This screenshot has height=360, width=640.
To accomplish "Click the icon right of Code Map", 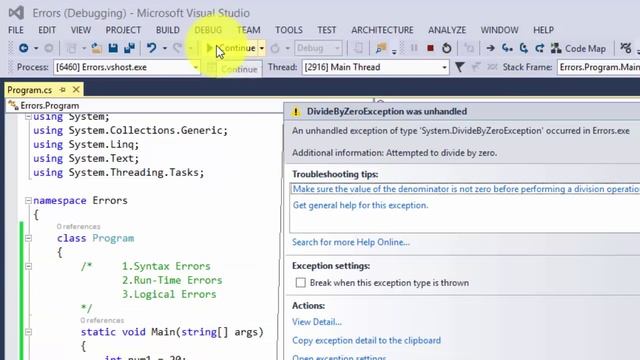I will [626, 48].
